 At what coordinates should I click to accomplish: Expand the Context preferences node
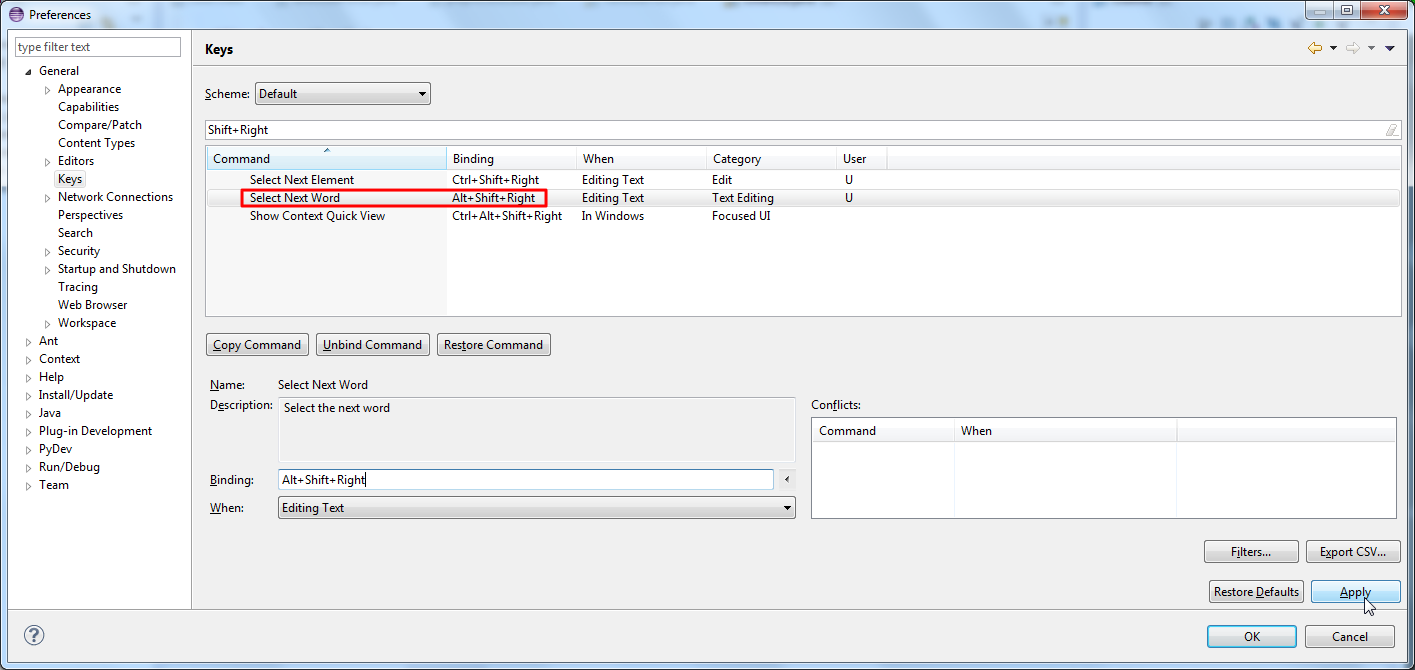click(x=28, y=359)
